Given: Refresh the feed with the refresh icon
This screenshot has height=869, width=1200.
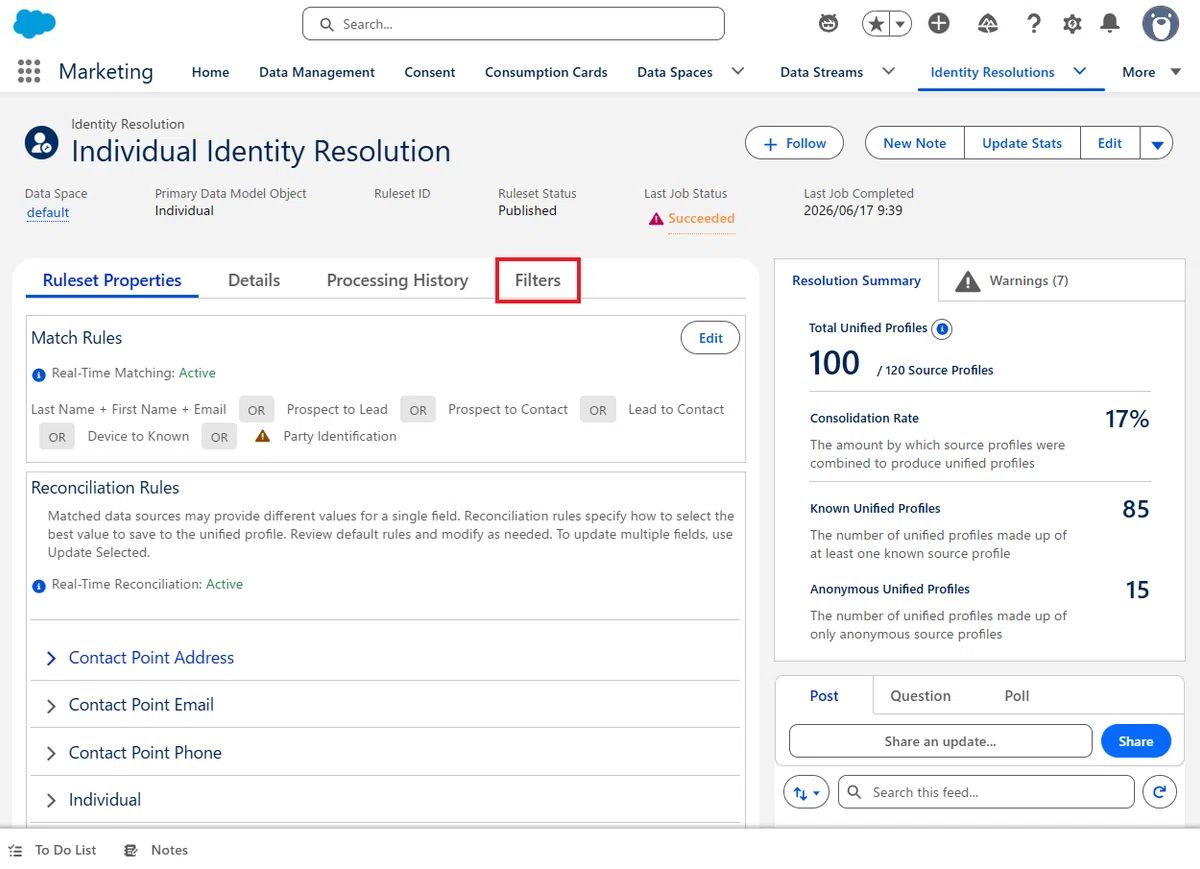Looking at the screenshot, I should (x=1159, y=792).
